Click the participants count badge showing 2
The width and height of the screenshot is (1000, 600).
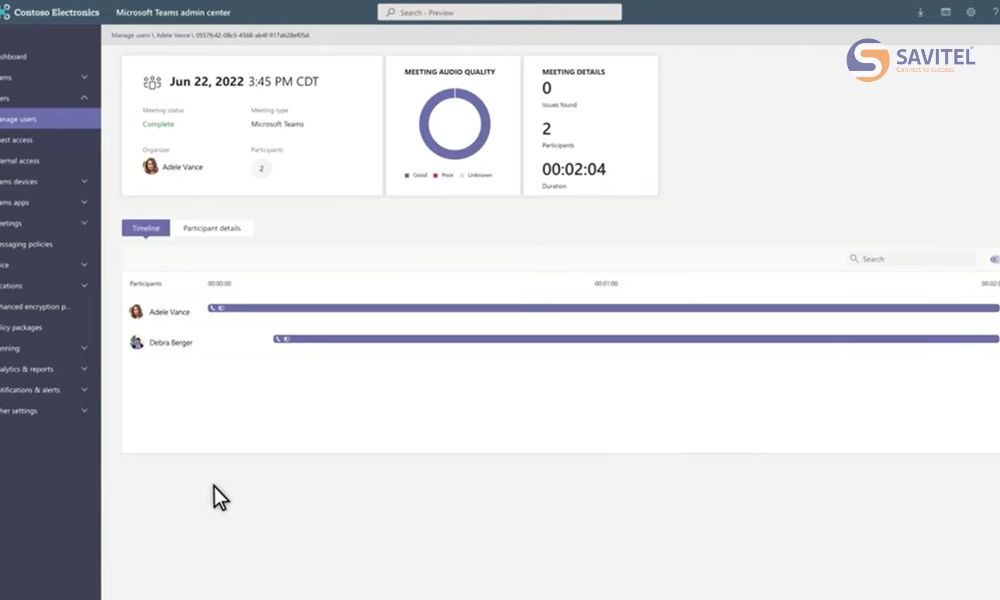click(261, 168)
